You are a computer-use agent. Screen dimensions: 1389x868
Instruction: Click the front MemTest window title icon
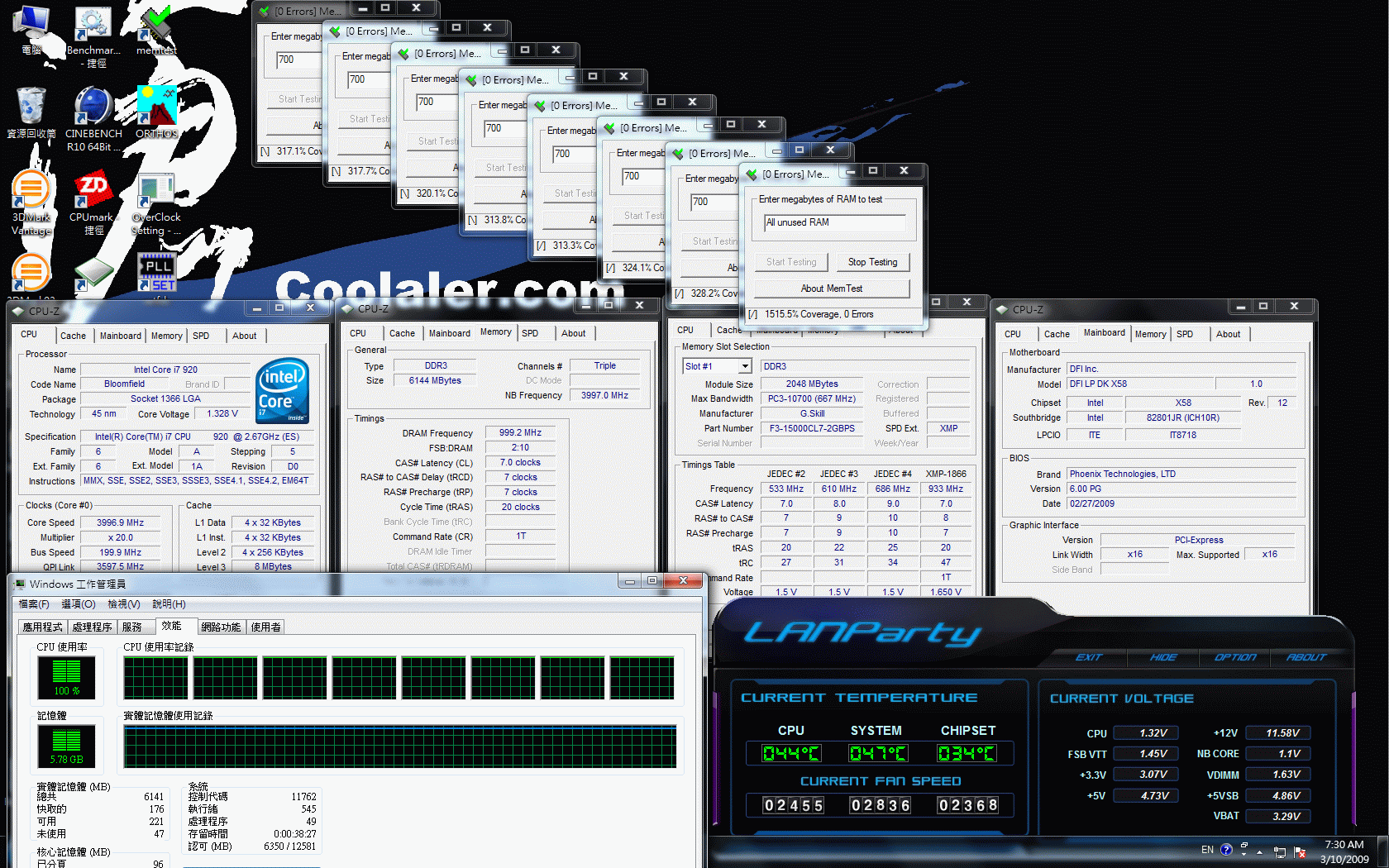752,174
